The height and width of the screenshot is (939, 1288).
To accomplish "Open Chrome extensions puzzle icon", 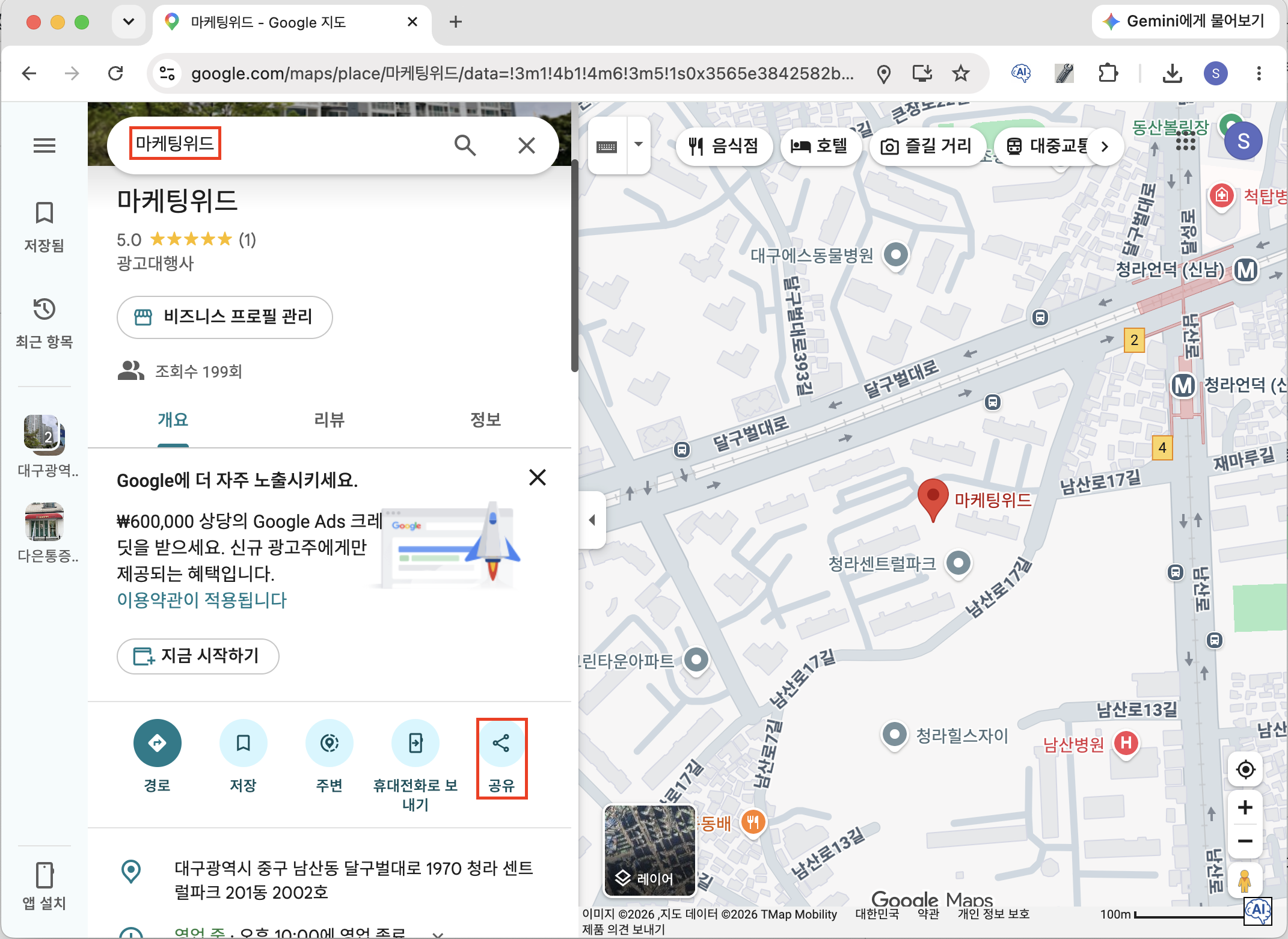I will click(1108, 73).
